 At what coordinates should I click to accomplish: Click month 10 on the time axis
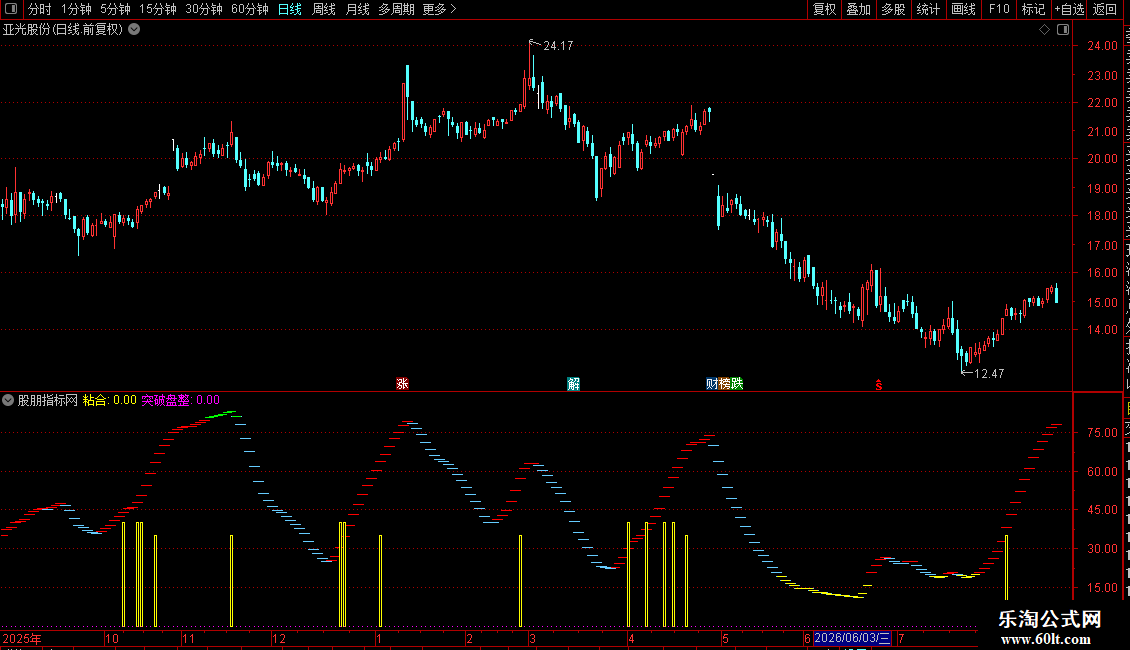click(112, 638)
